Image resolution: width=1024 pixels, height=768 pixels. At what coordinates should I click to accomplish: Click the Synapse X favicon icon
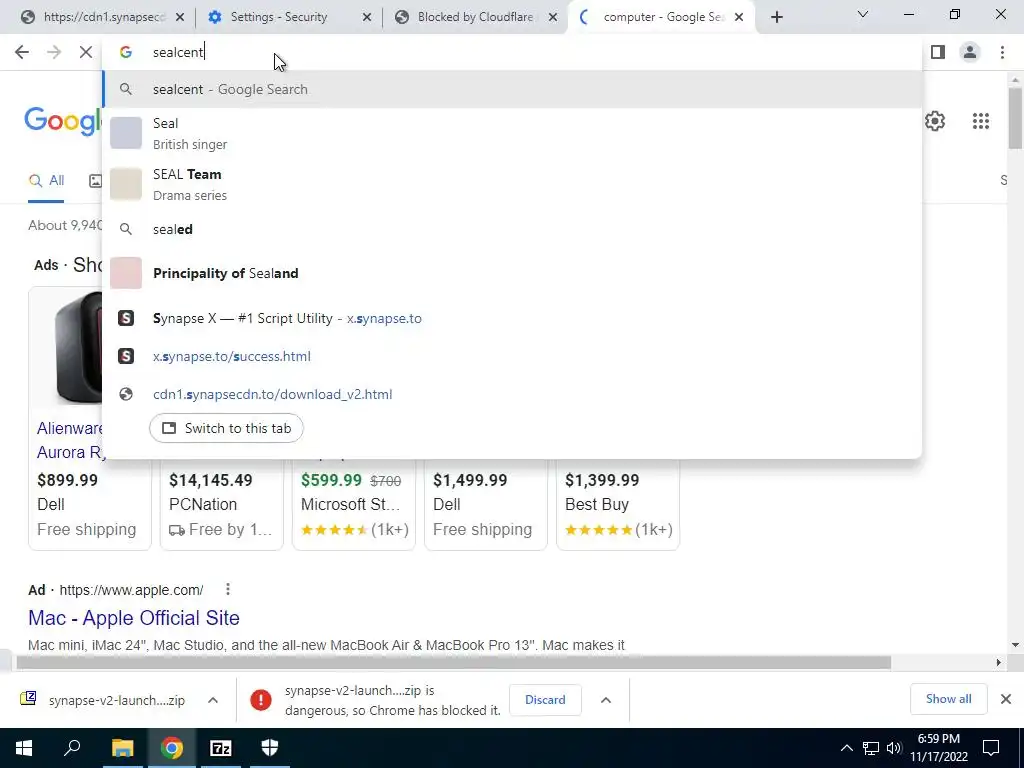(126, 318)
